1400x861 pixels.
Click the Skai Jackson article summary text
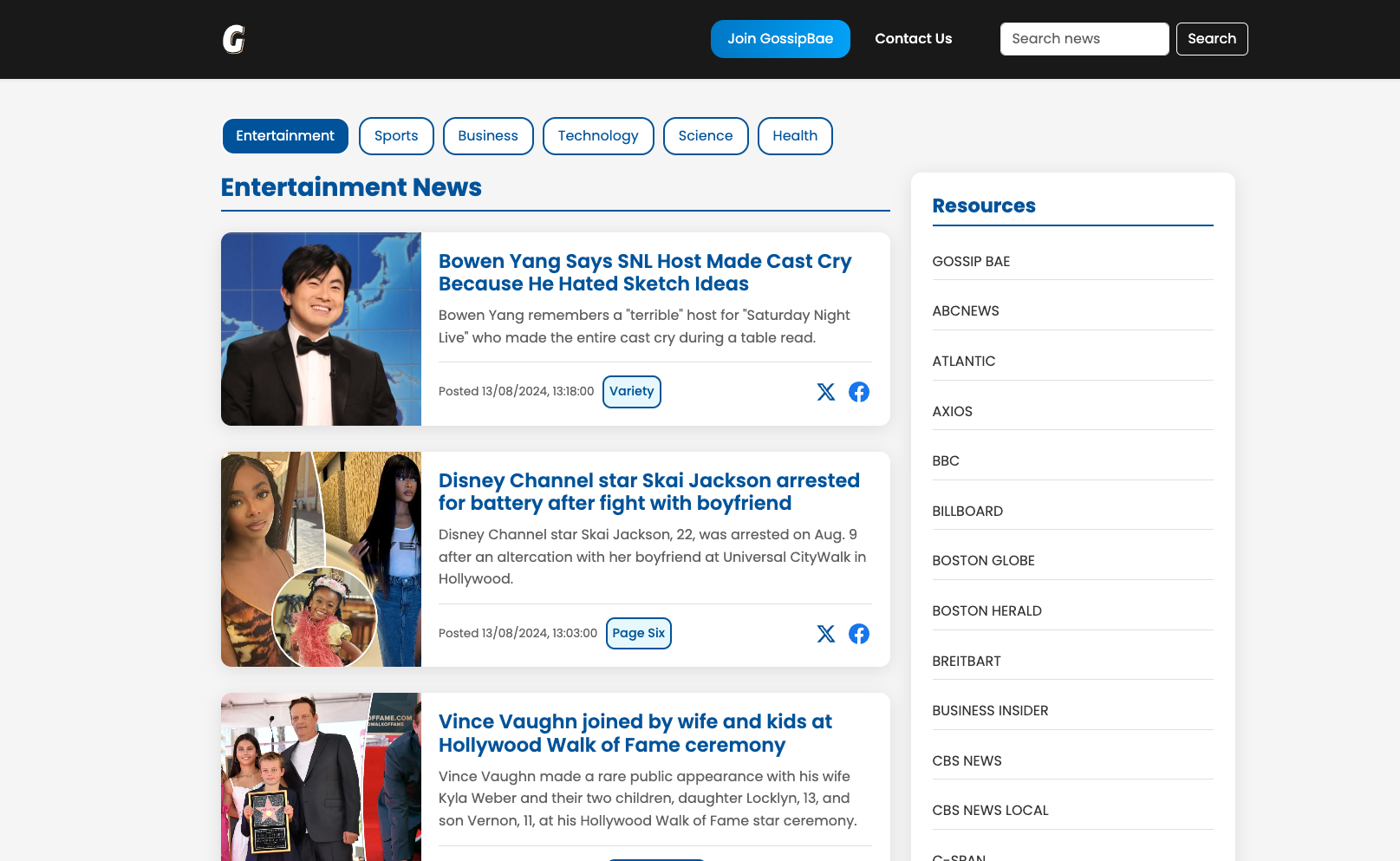click(x=652, y=557)
